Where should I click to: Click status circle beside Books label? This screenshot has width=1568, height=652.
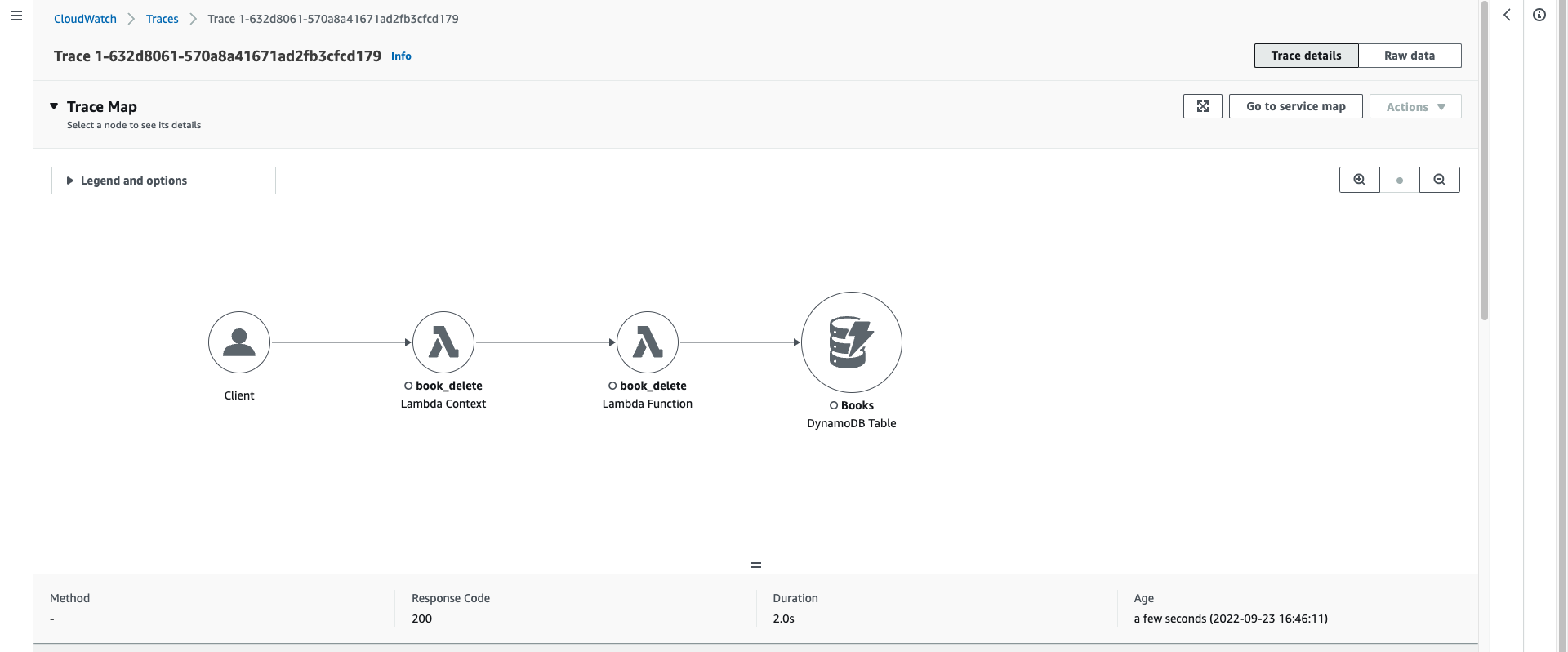click(834, 405)
